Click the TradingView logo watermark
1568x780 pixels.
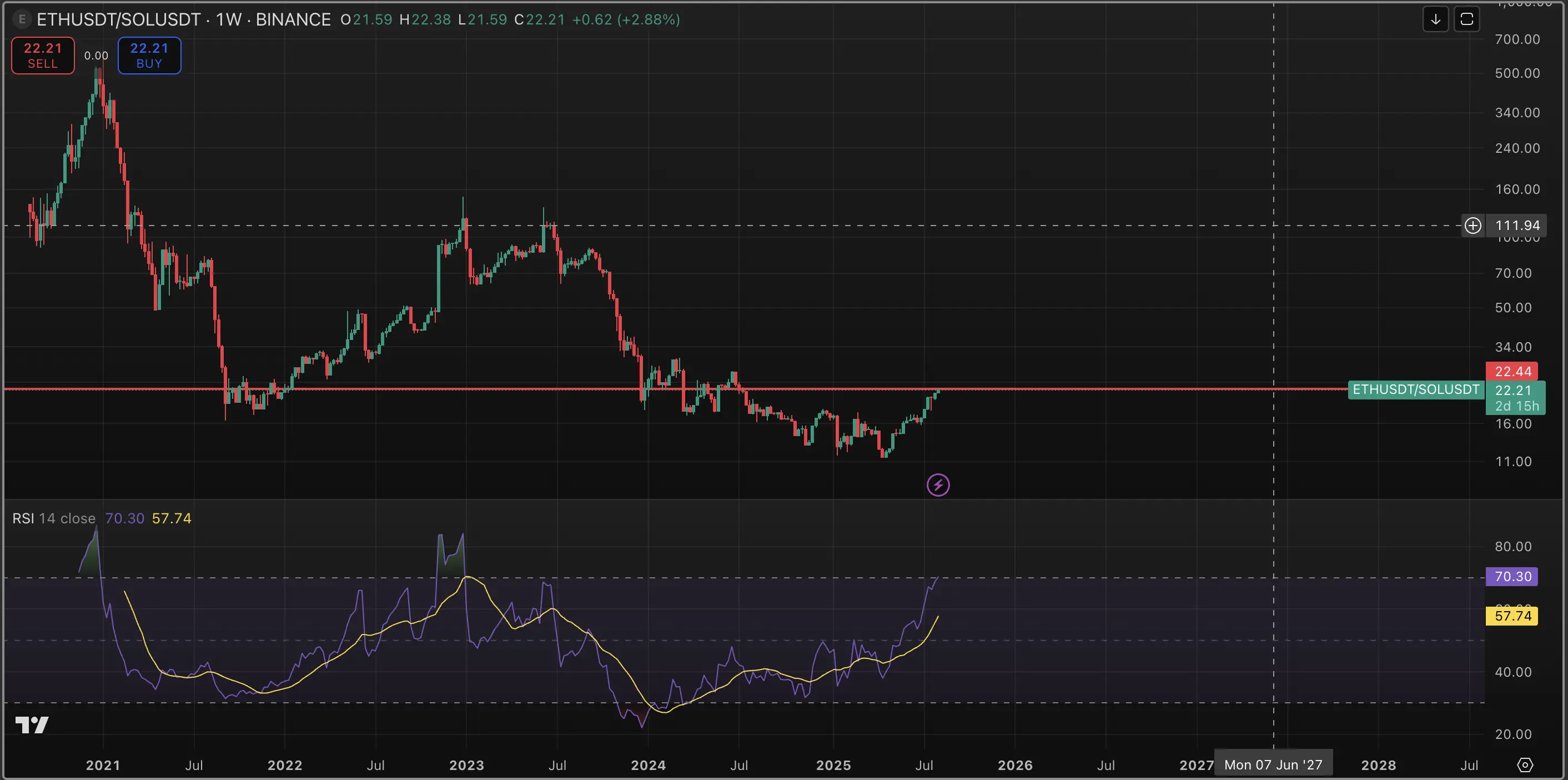coord(33,724)
